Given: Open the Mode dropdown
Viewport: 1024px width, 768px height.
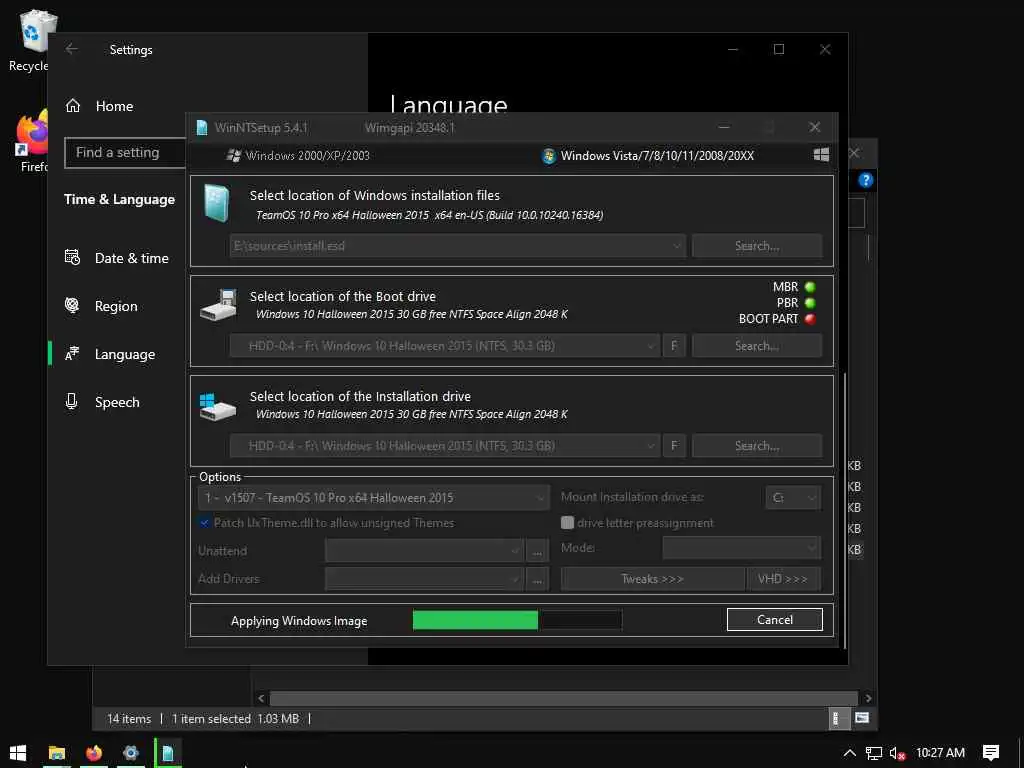Looking at the screenshot, I should (742, 548).
